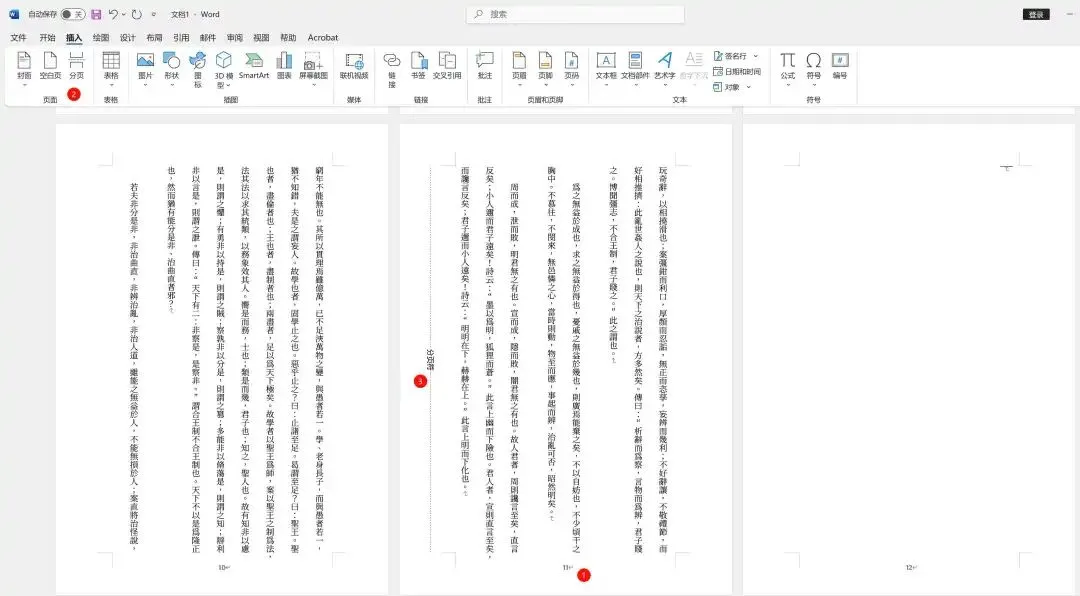
Task: Click in the search (搜索) box
Action: 575,14
